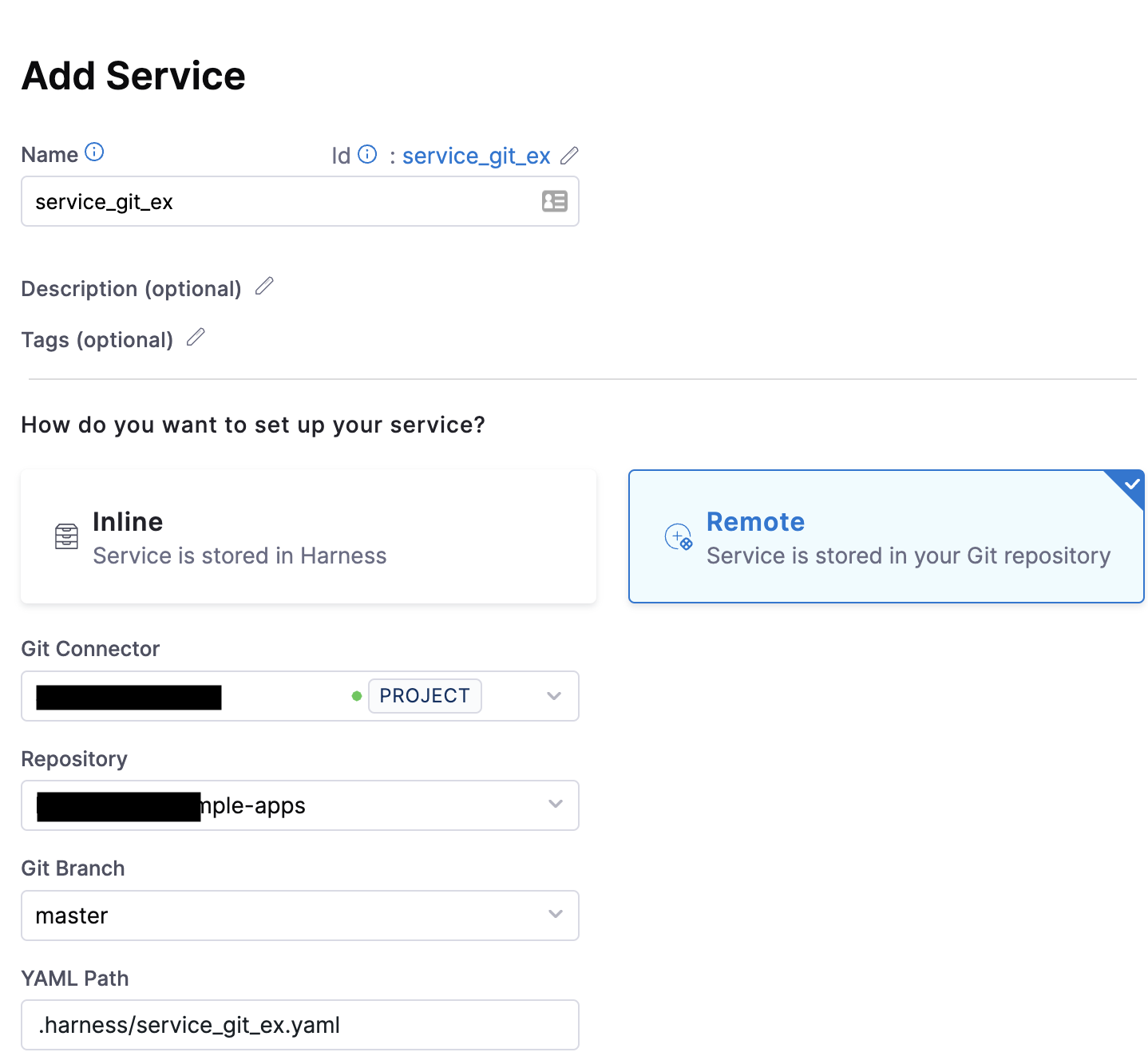Image resolution: width=1148 pixels, height=1052 pixels.
Task: Click the pencil icon next to Tags
Action: [x=196, y=338]
